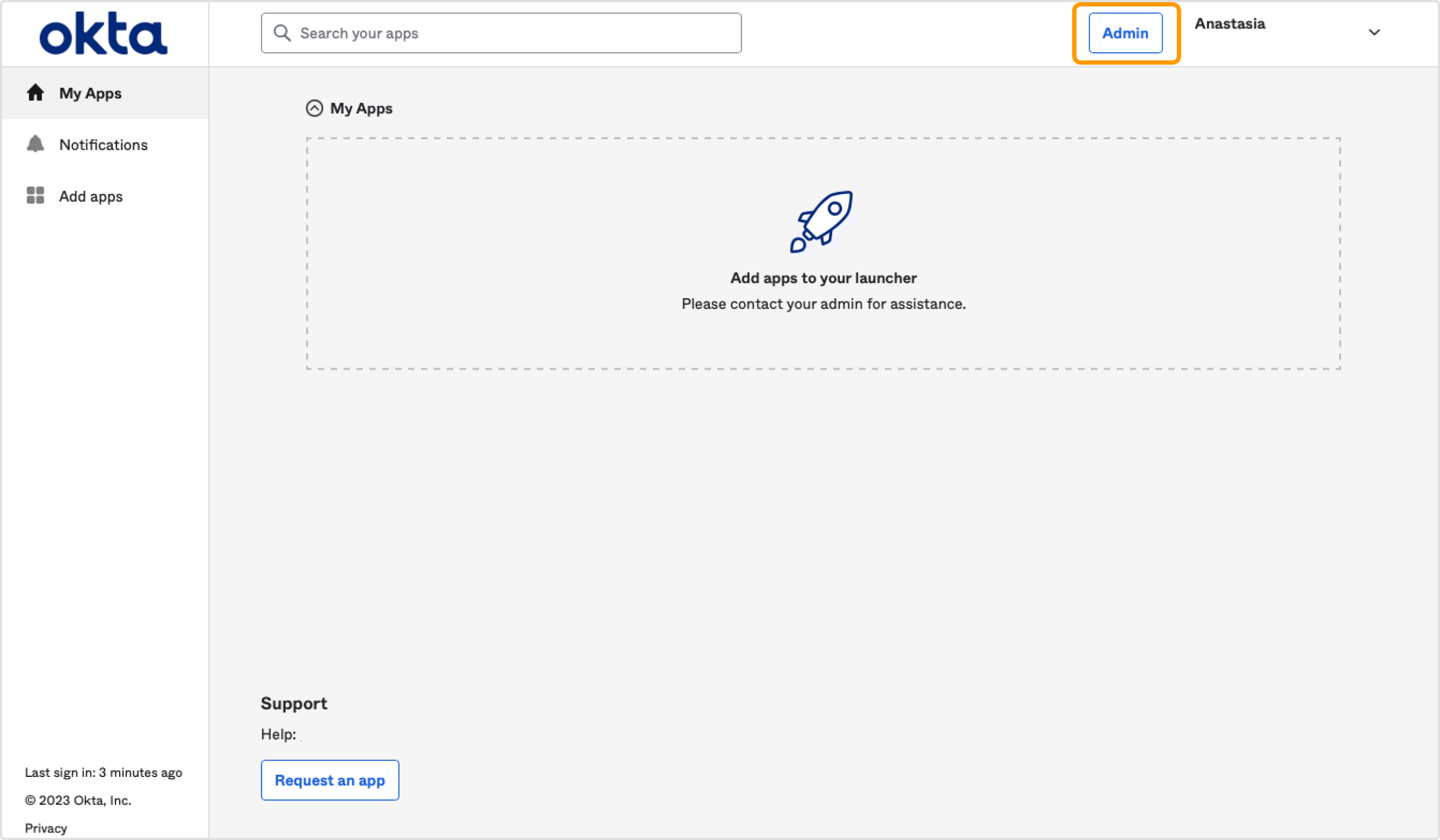Click the search magnifier icon
The image size is (1440, 840).
(x=282, y=32)
